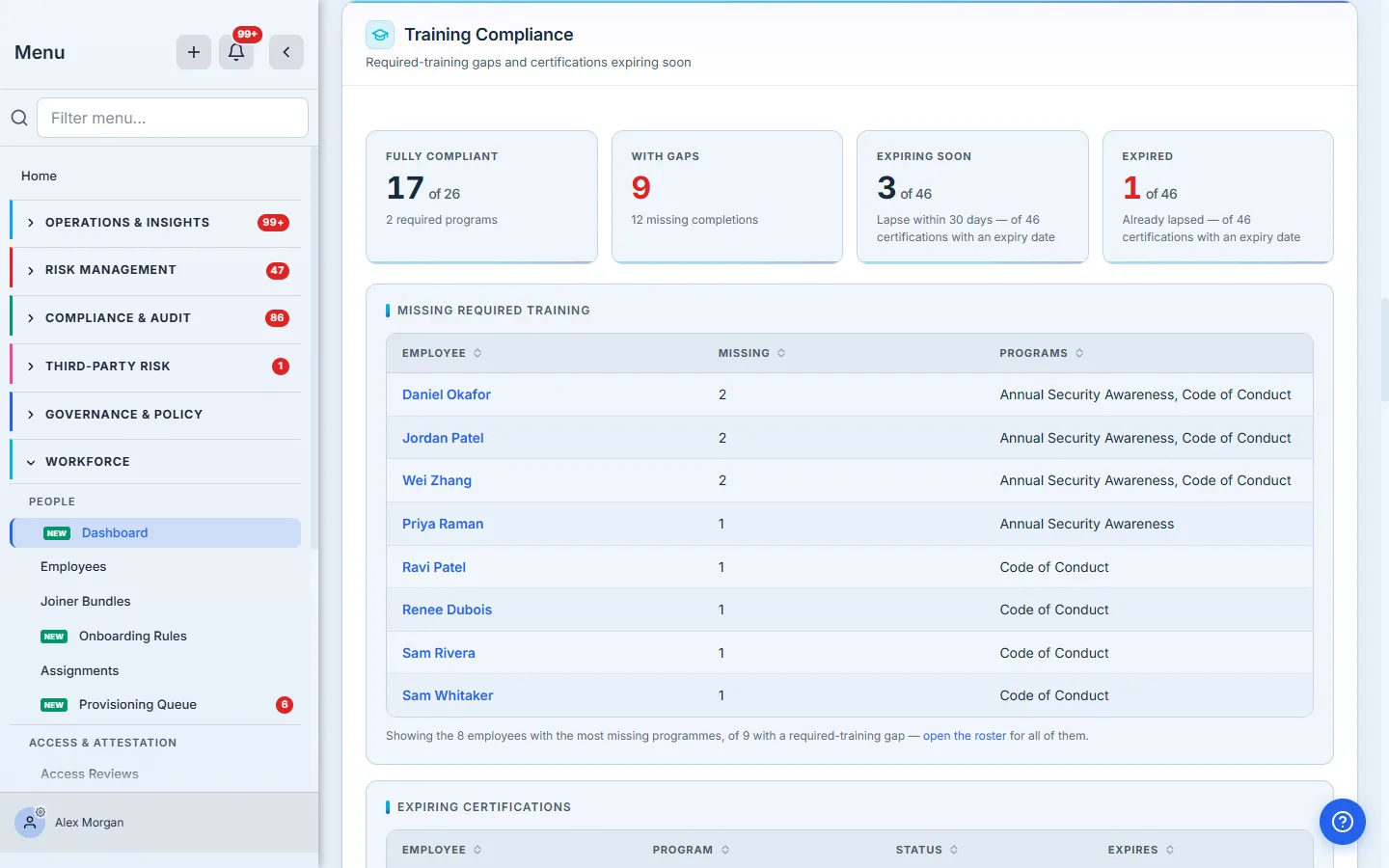Viewport: 1389px width, 868px height.
Task: Click 'Annual Security Awareness' in Priya Raman's row
Action: coord(1087,524)
